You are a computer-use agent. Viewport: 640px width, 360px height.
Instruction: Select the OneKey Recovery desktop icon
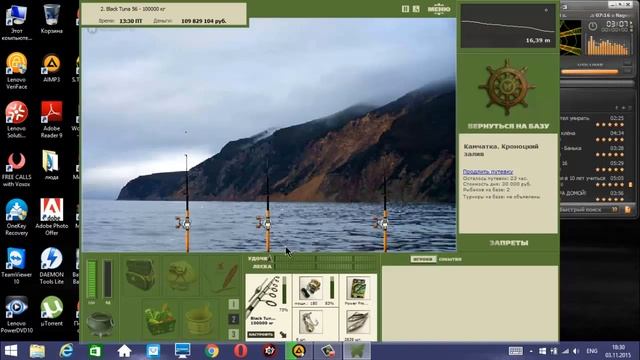tap(16, 218)
